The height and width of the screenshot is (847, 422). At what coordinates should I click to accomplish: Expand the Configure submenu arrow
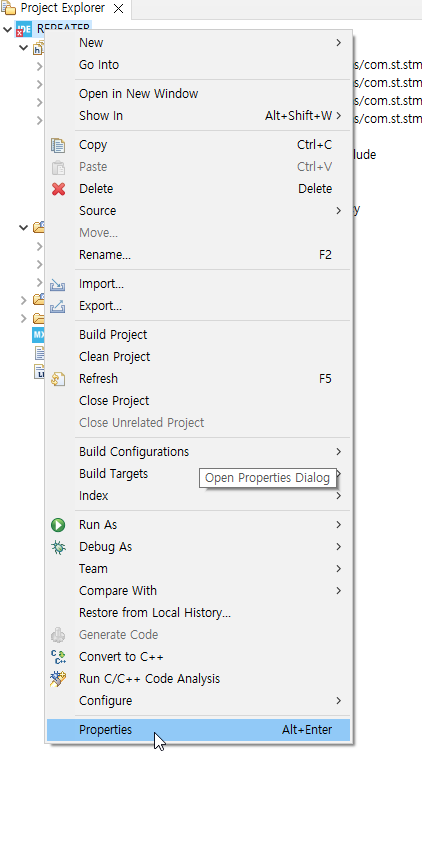click(339, 701)
